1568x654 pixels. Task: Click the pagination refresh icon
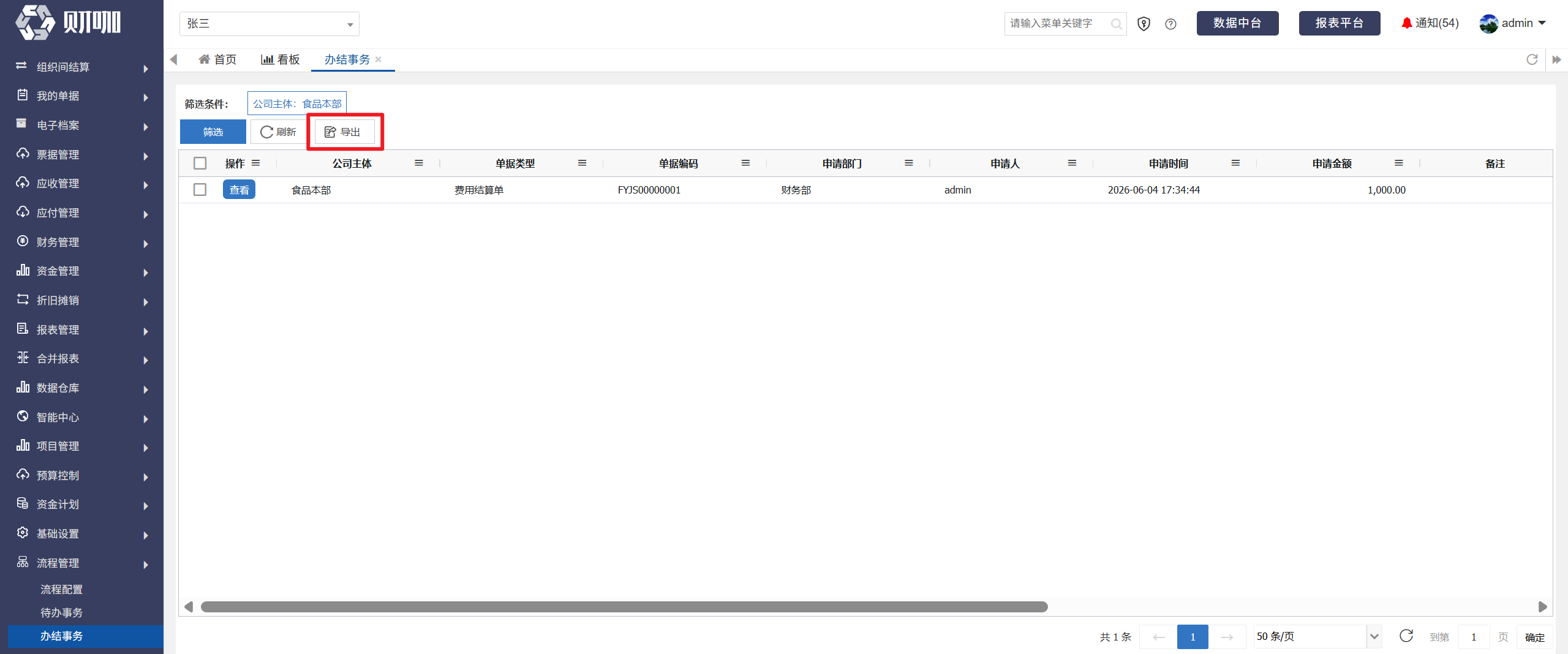[1406, 636]
